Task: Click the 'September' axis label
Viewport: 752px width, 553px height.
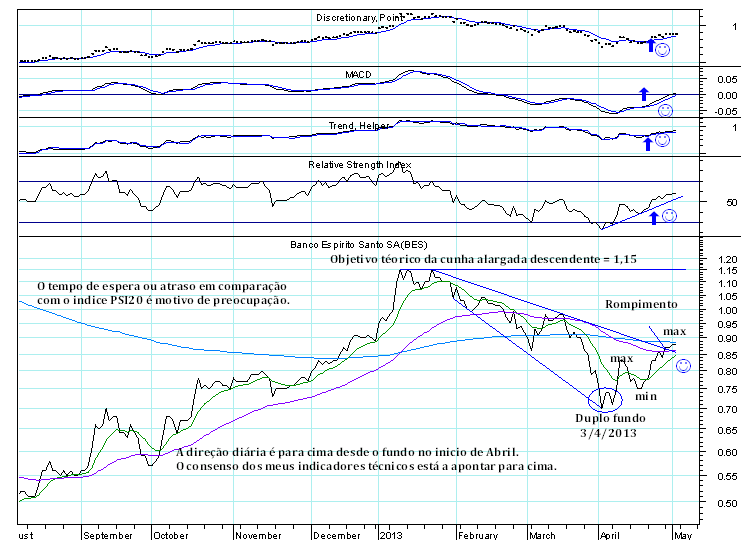Action: tap(108, 536)
